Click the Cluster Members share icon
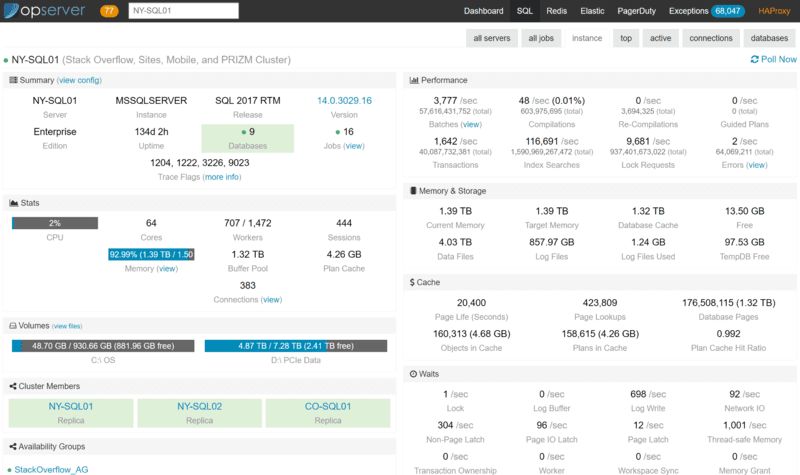This screenshot has width=800, height=475. (13, 386)
